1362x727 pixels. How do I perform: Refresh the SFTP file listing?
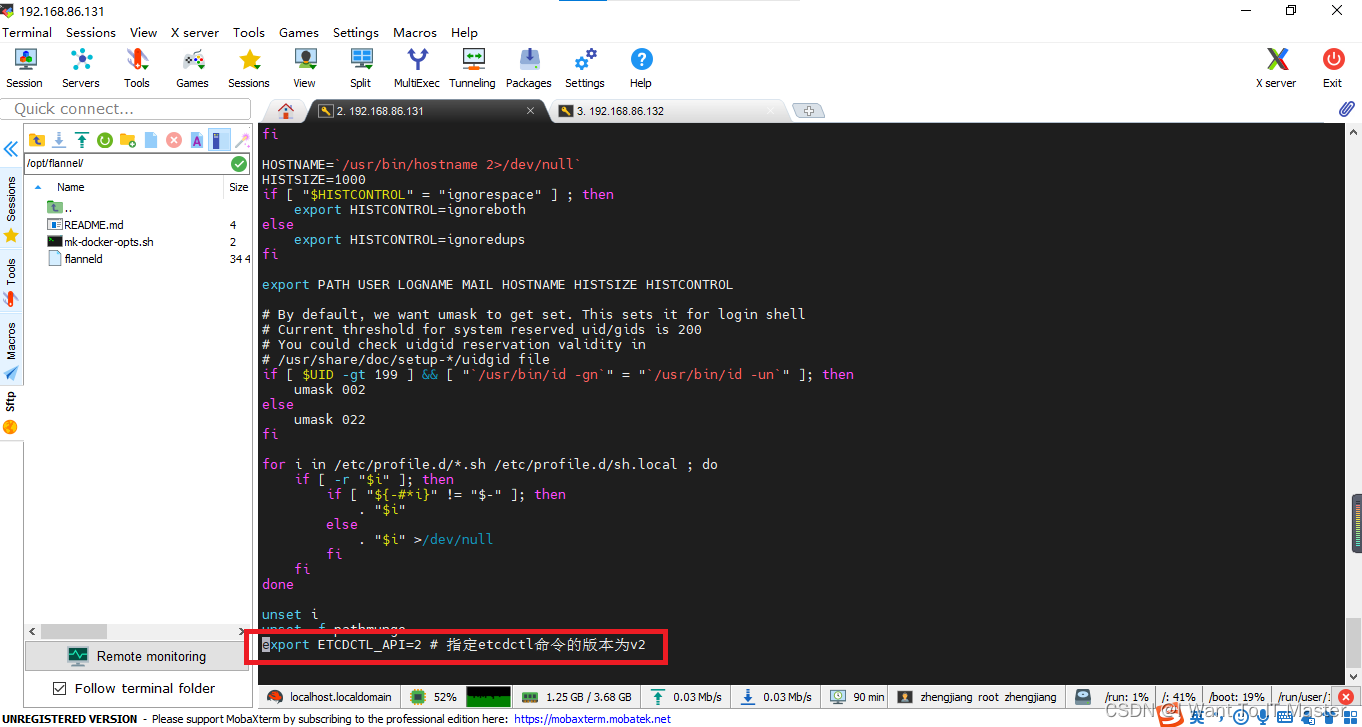[x=104, y=140]
